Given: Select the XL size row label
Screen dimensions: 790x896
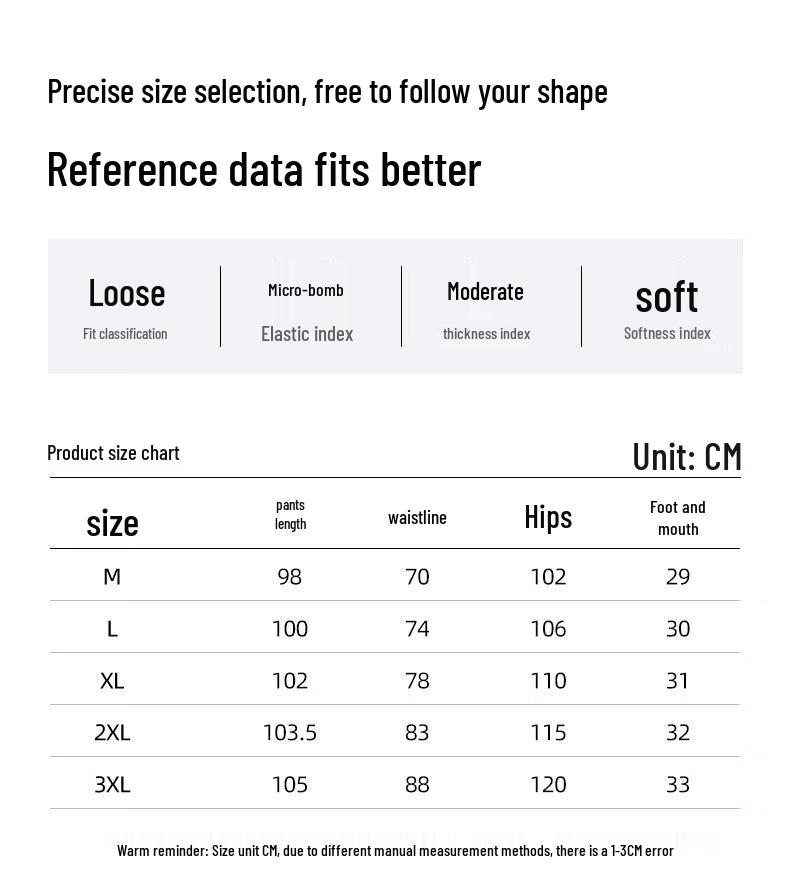Looking at the screenshot, I should [x=112, y=680].
